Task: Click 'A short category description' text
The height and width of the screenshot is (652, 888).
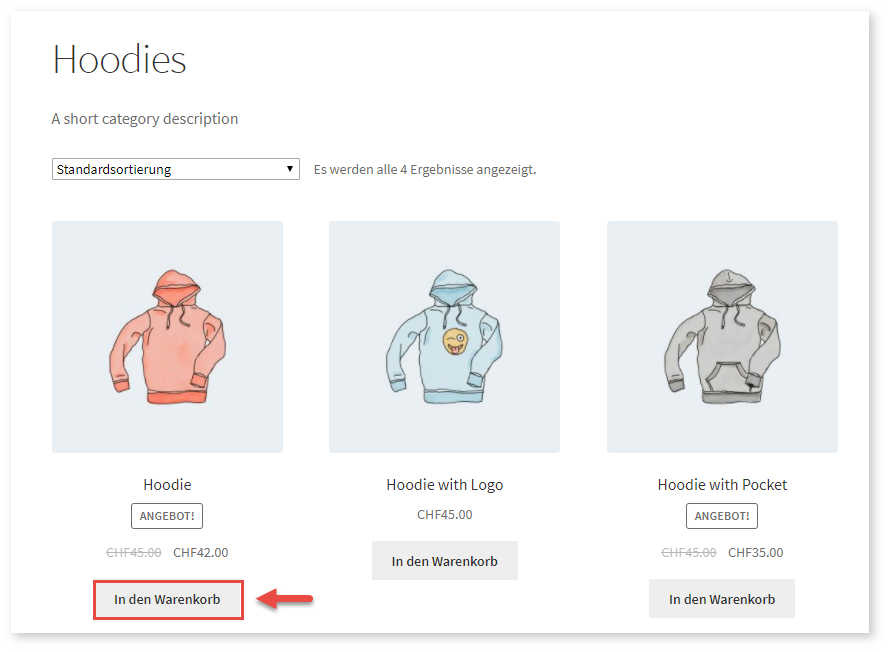Action: pyautogui.click(x=145, y=119)
